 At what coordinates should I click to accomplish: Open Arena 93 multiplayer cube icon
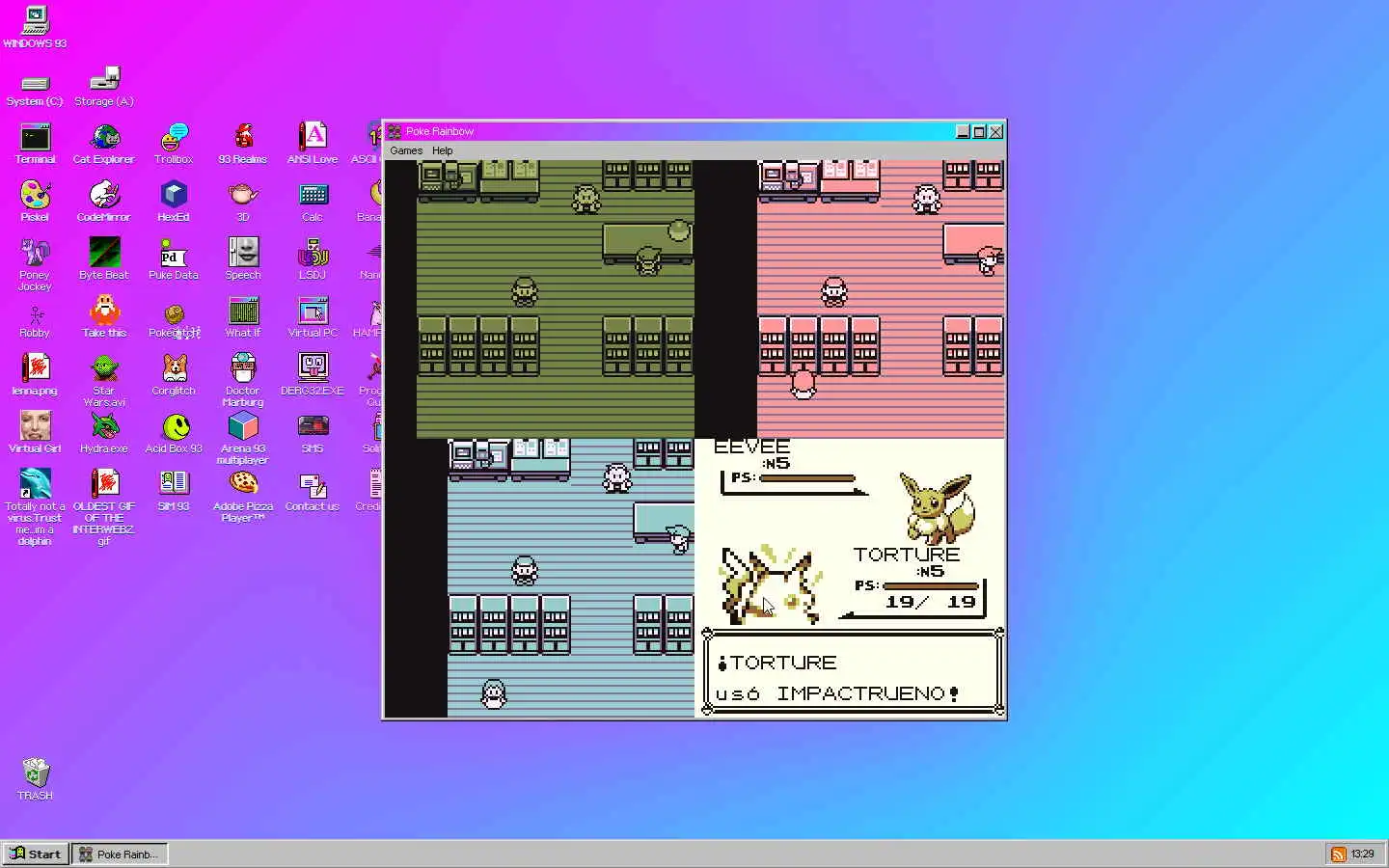[243, 439]
